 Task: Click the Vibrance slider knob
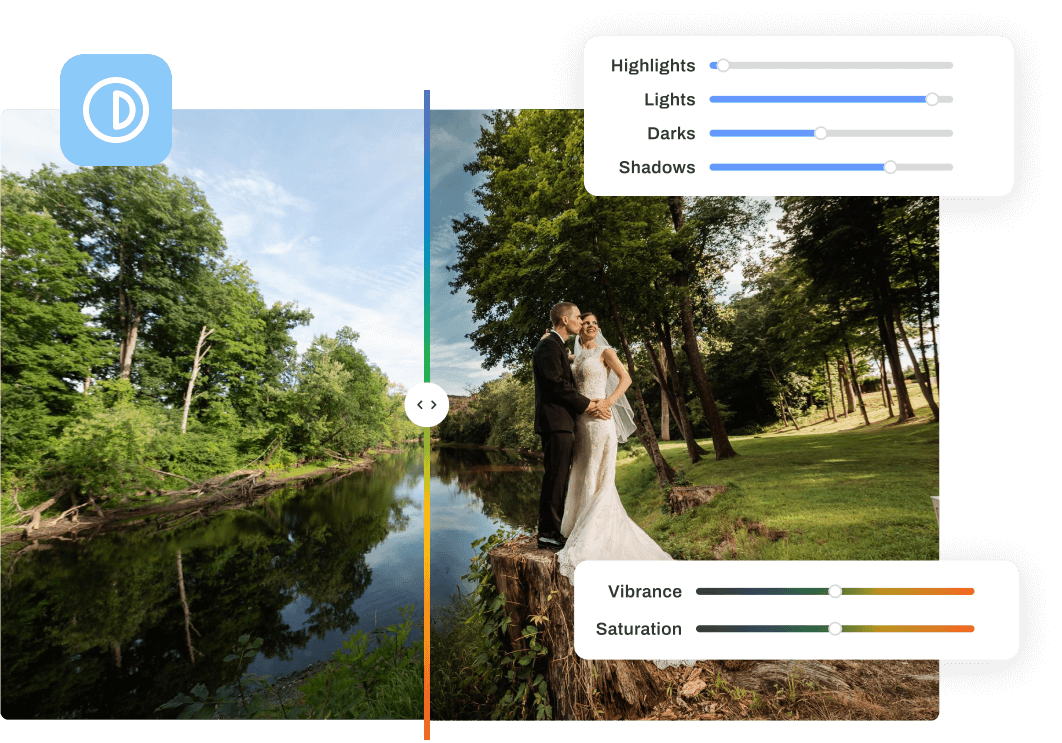coord(835,591)
